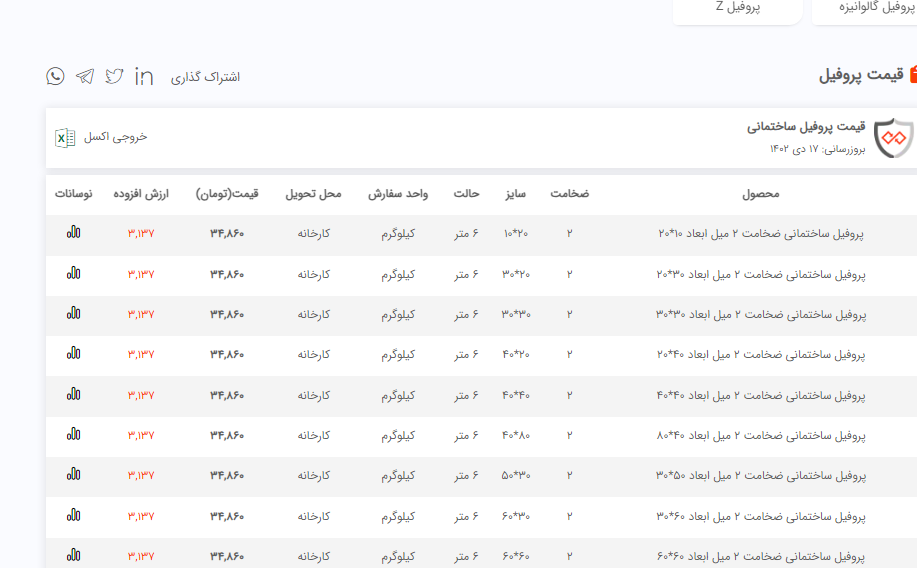Image resolution: width=917 pixels, height=568 pixels.
Task: Open price fluctuation chart for 20*10 profile
Action: click(73, 232)
